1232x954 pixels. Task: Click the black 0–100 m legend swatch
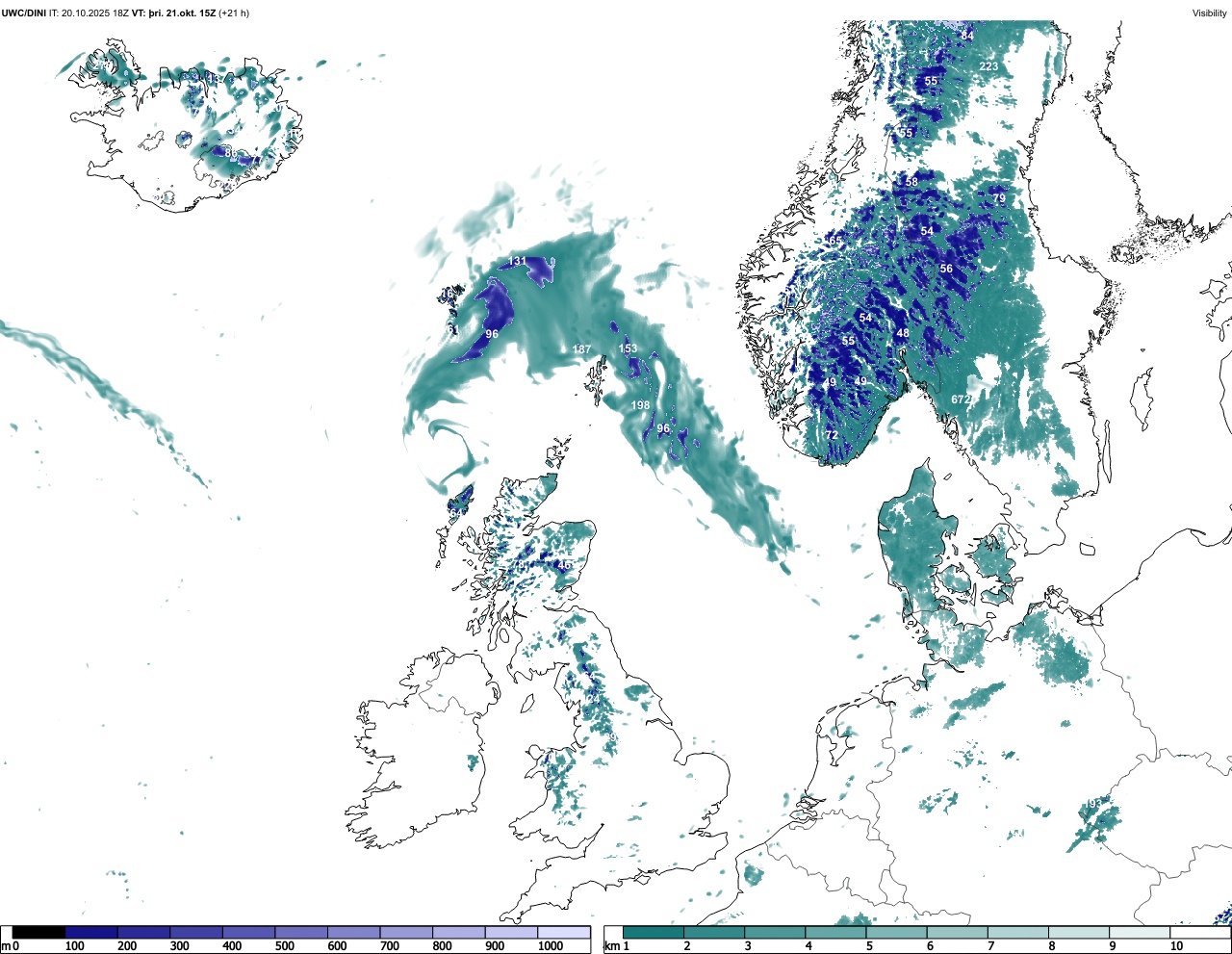[x=38, y=932]
